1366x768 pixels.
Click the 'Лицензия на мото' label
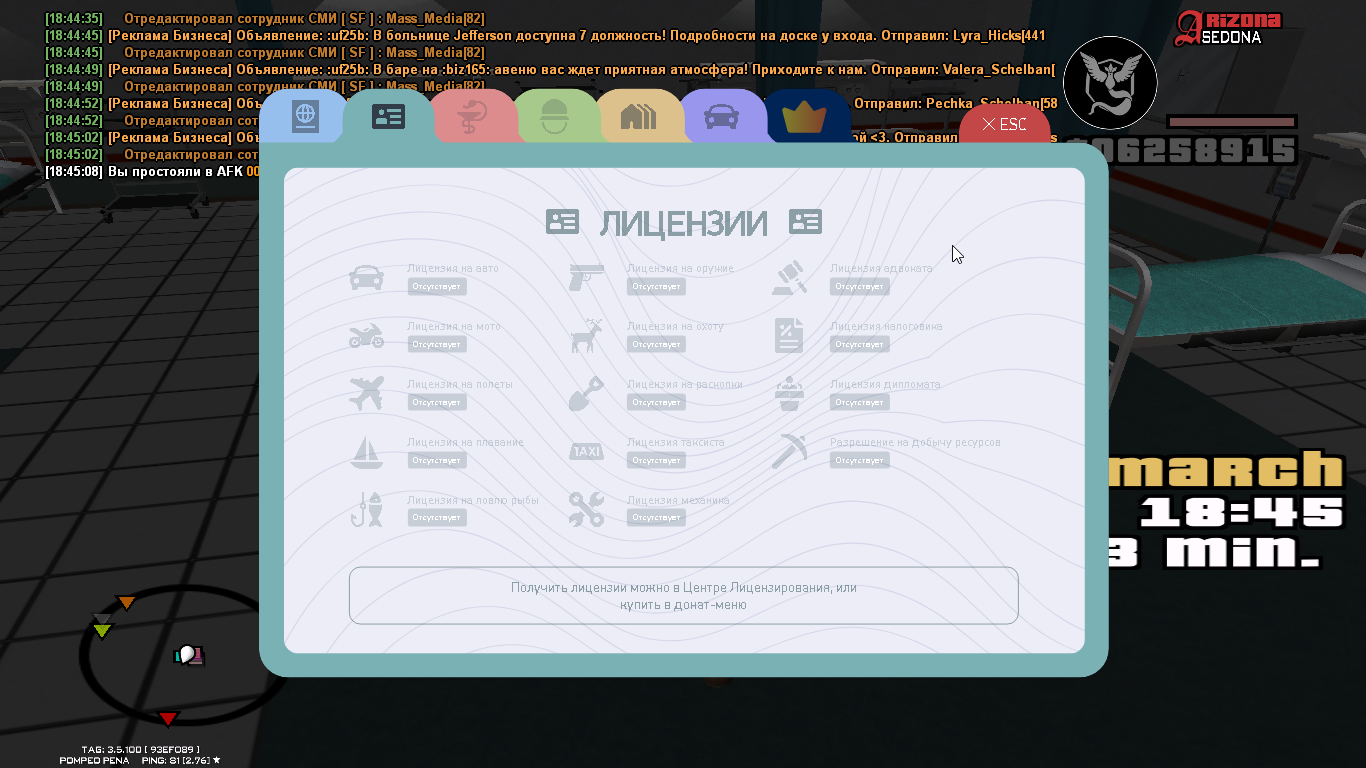point(454,327)
